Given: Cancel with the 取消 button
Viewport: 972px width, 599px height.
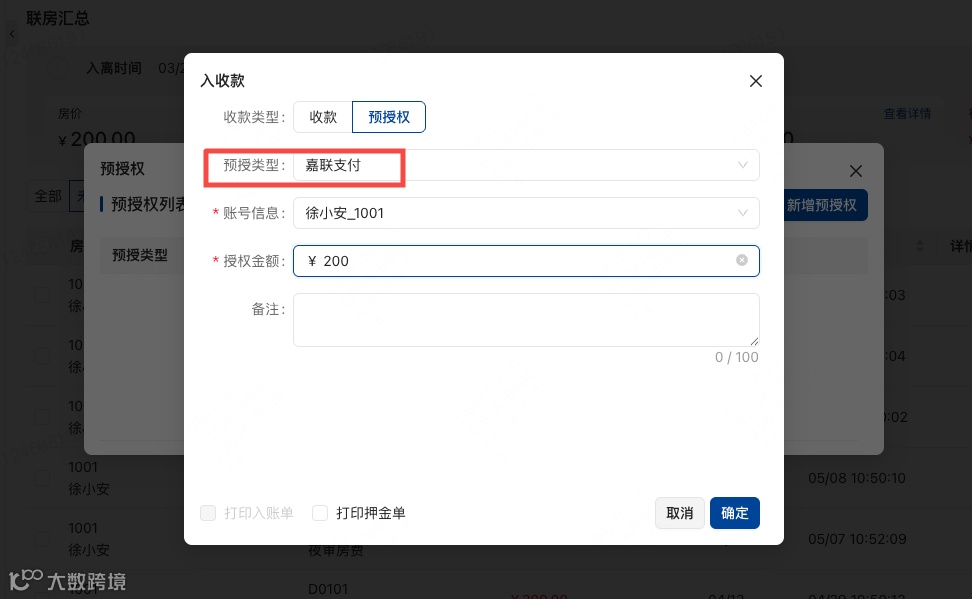Looking at the screenshot, I should (679, 513).
